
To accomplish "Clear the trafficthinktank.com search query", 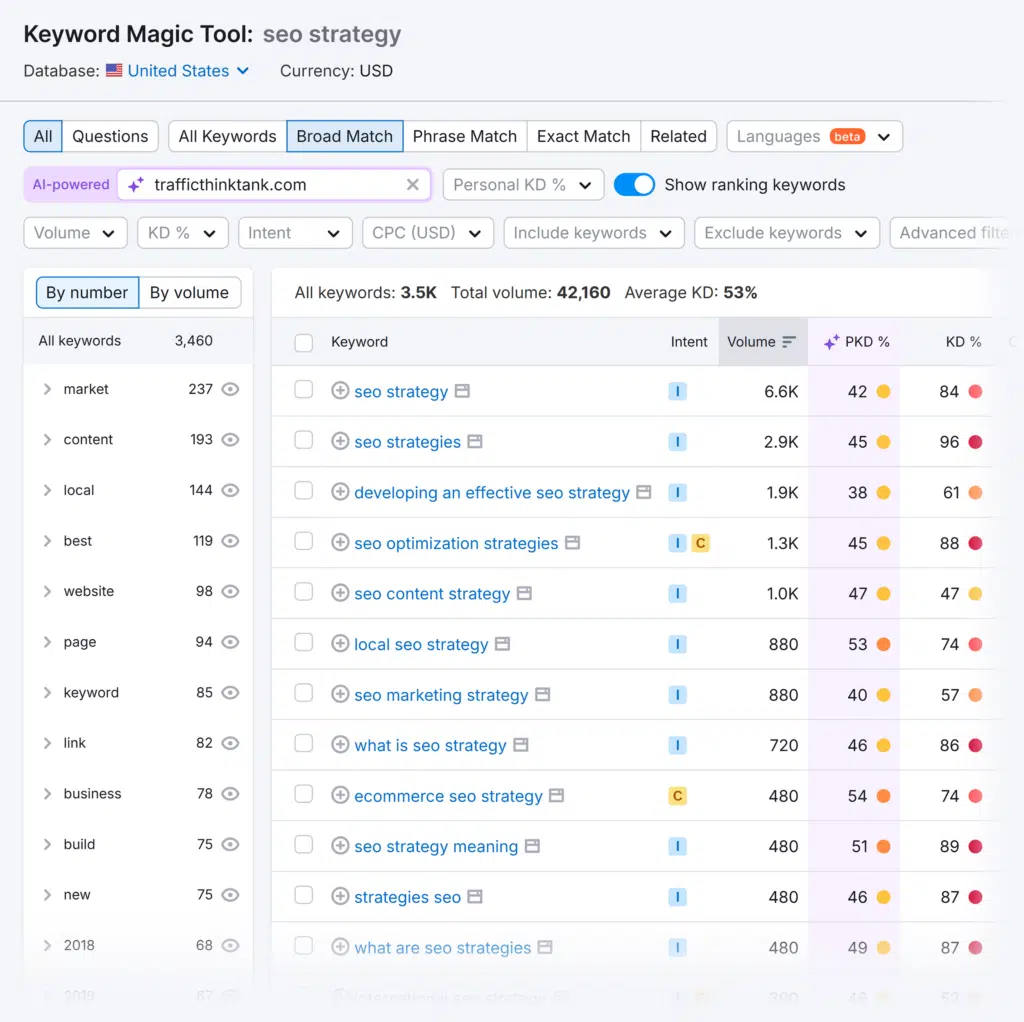I will 412,184.
